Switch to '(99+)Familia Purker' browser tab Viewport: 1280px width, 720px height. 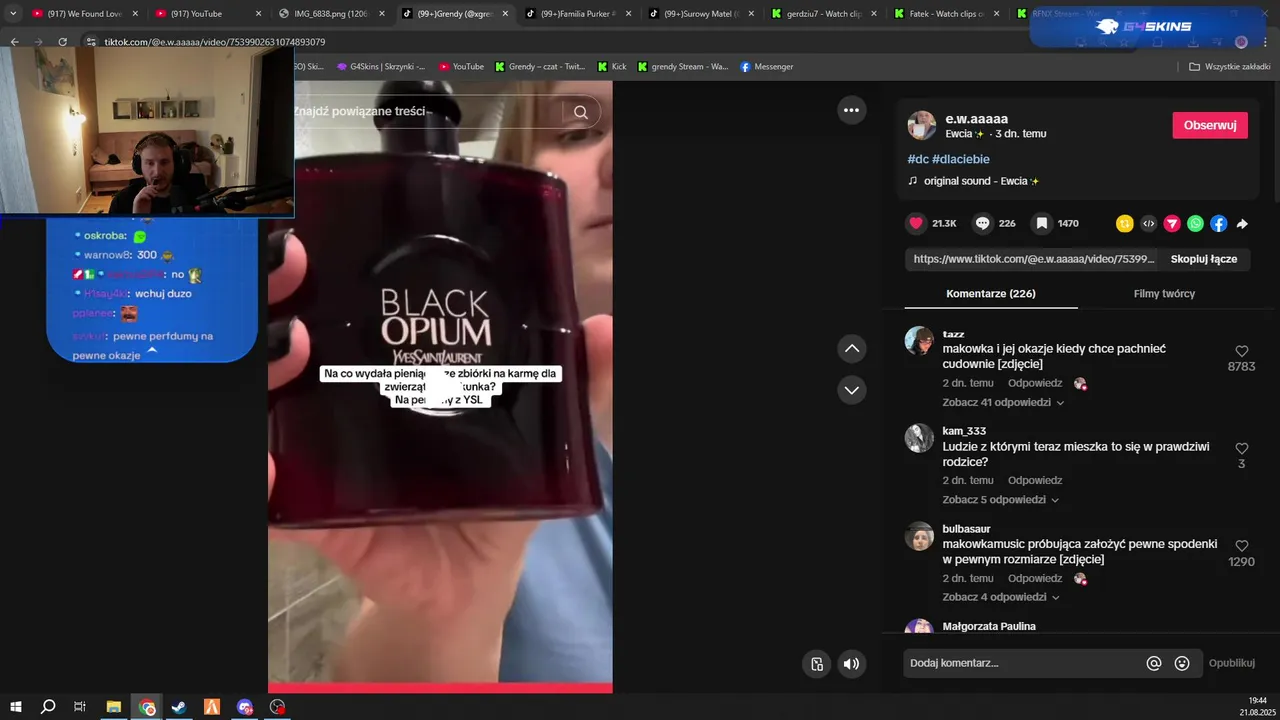point(579,14)
